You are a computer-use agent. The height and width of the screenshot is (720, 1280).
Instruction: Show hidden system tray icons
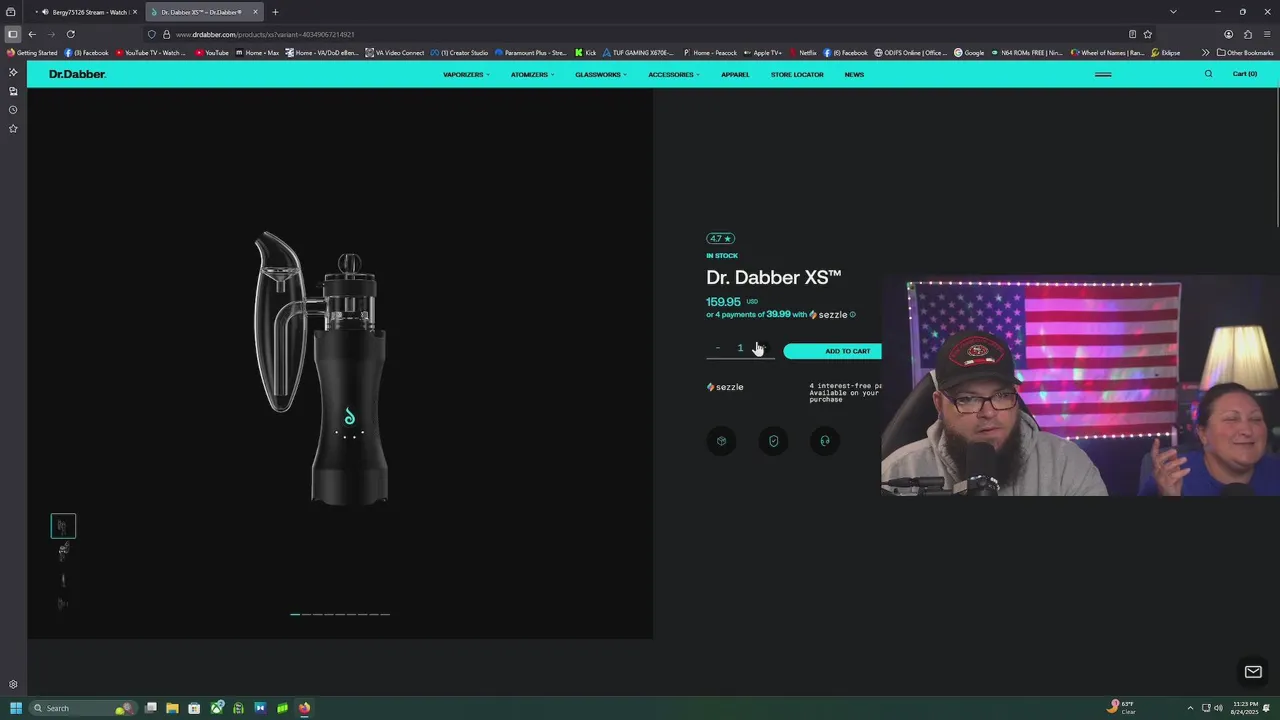click(x=1190, y=708)
